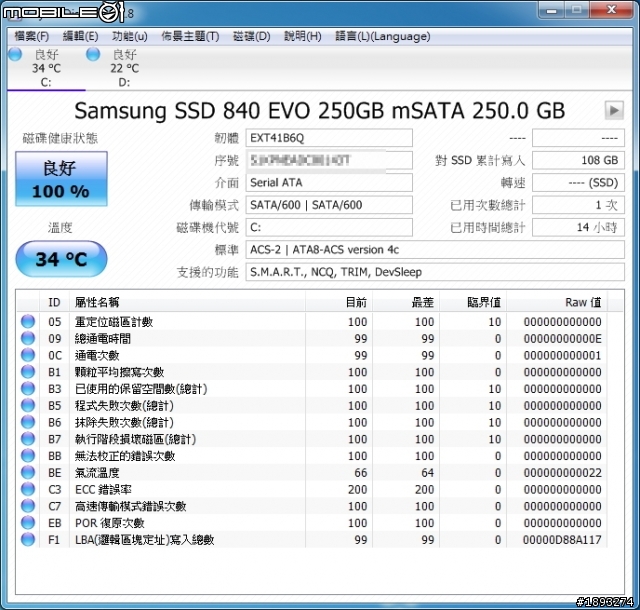Click the 最差 column header
This screenshot has height=610, width=640.
tap(406, 303)
